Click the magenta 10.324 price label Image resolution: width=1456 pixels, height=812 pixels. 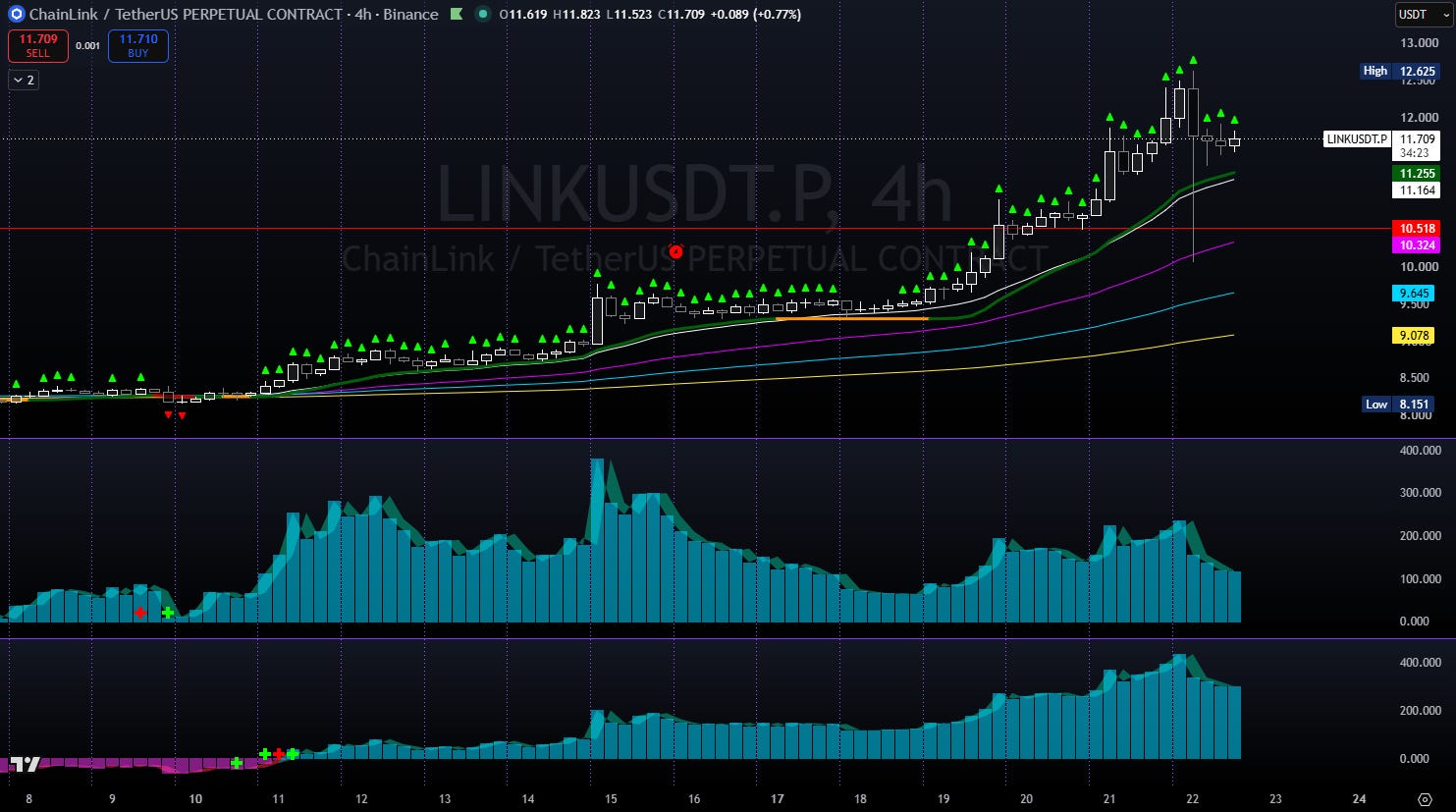[x=1417, y=245]
